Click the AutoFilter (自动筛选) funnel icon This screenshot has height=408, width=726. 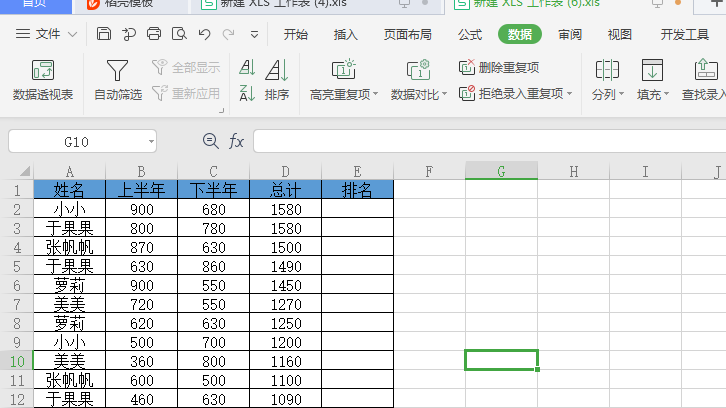click(118, 71)
